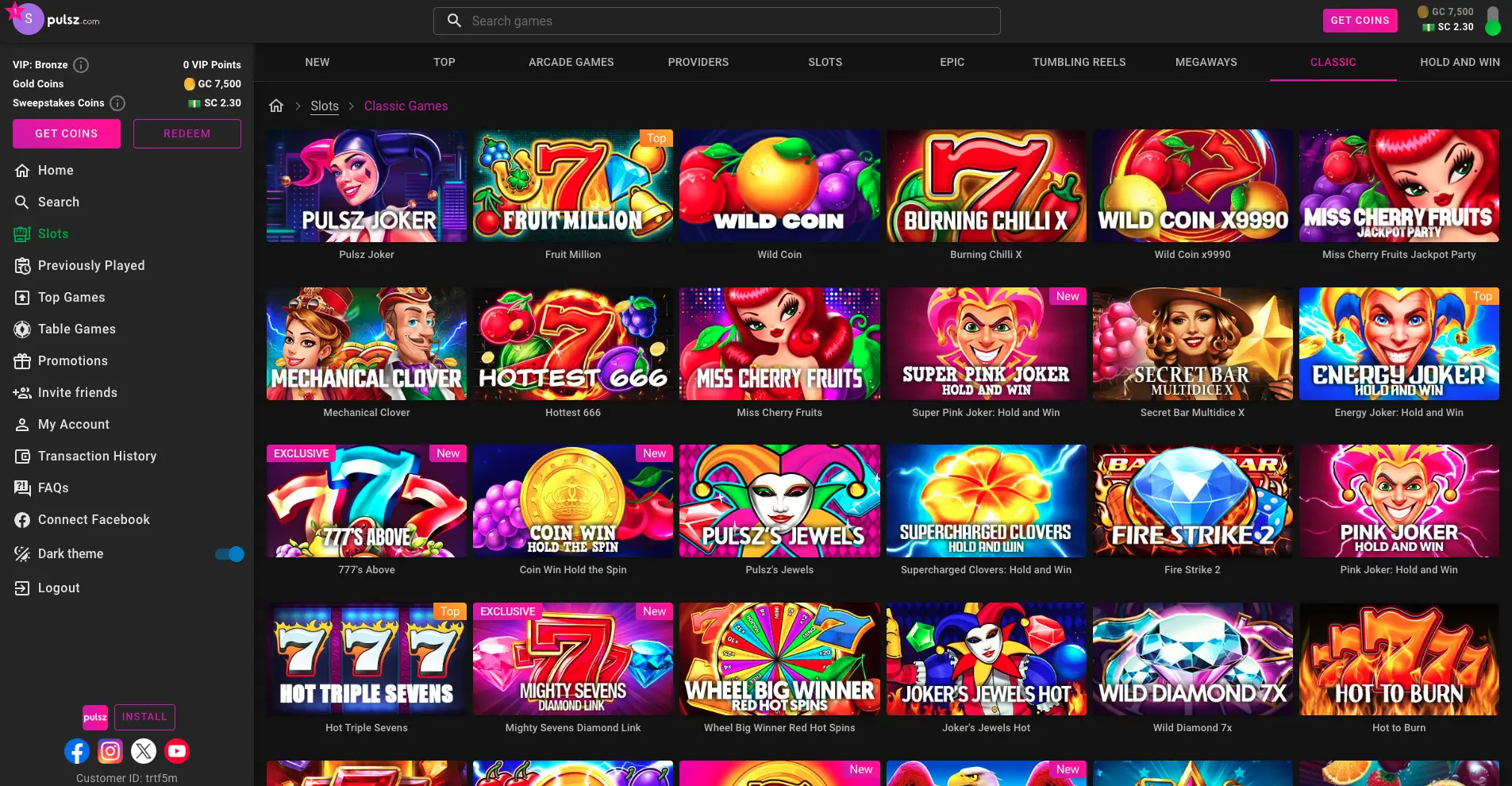This screenshot has width=1512, height=786.
Task: Open the Table Games chip icon
Action: pos(22,329)
